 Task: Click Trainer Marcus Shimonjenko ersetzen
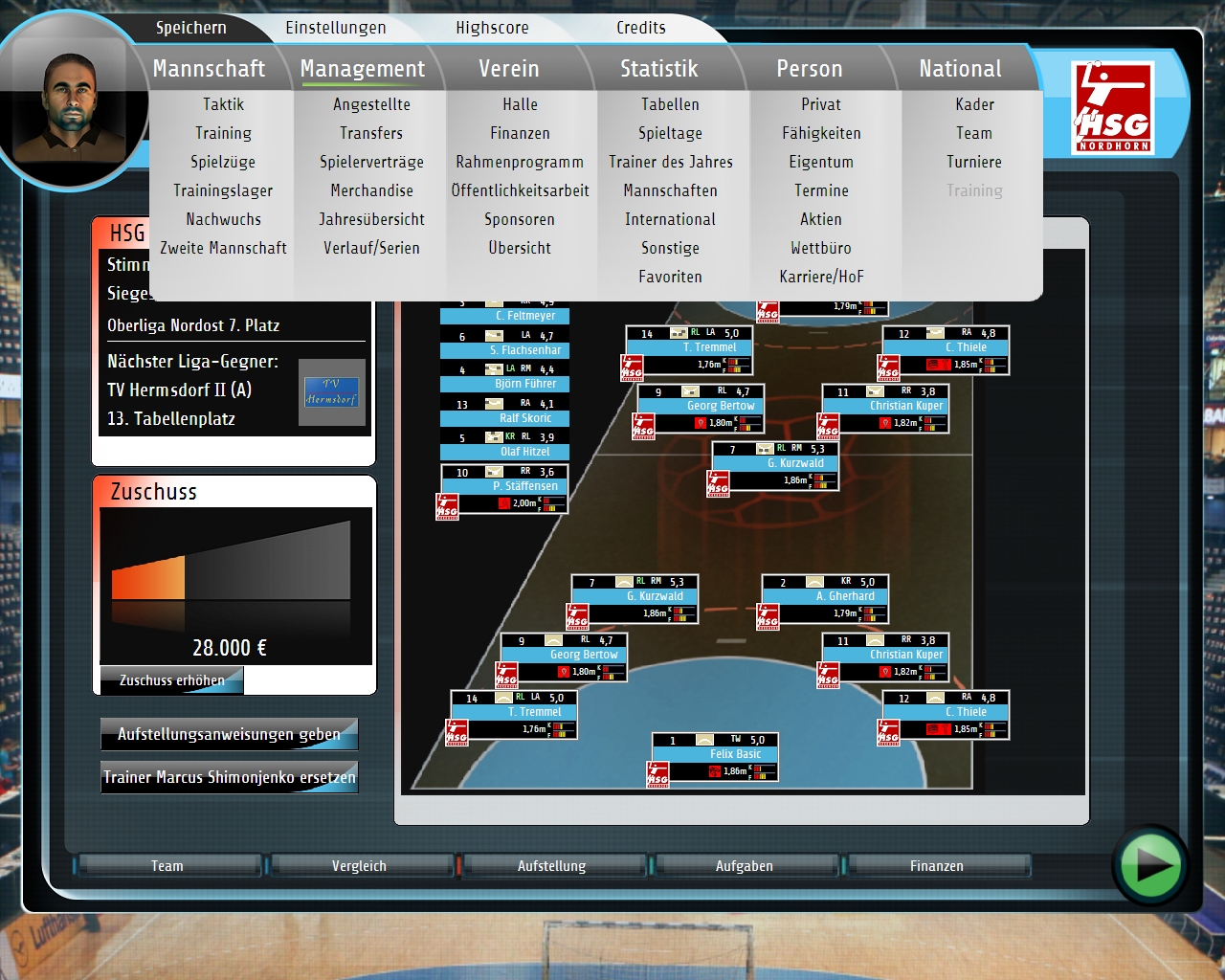point(230,777)
